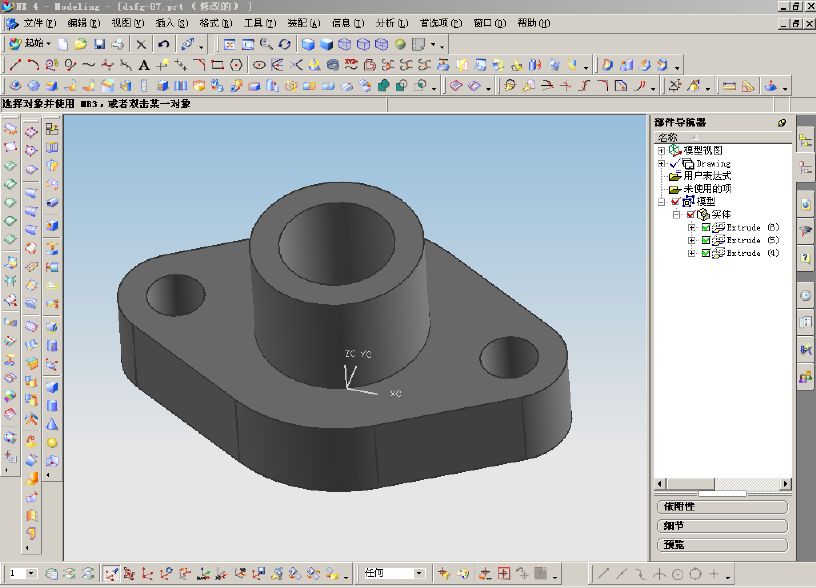This screenshot has width=816, height=588.
Task: Click the navigator horizontal scrollbar right arrow
Action: [x=785, y=484]
